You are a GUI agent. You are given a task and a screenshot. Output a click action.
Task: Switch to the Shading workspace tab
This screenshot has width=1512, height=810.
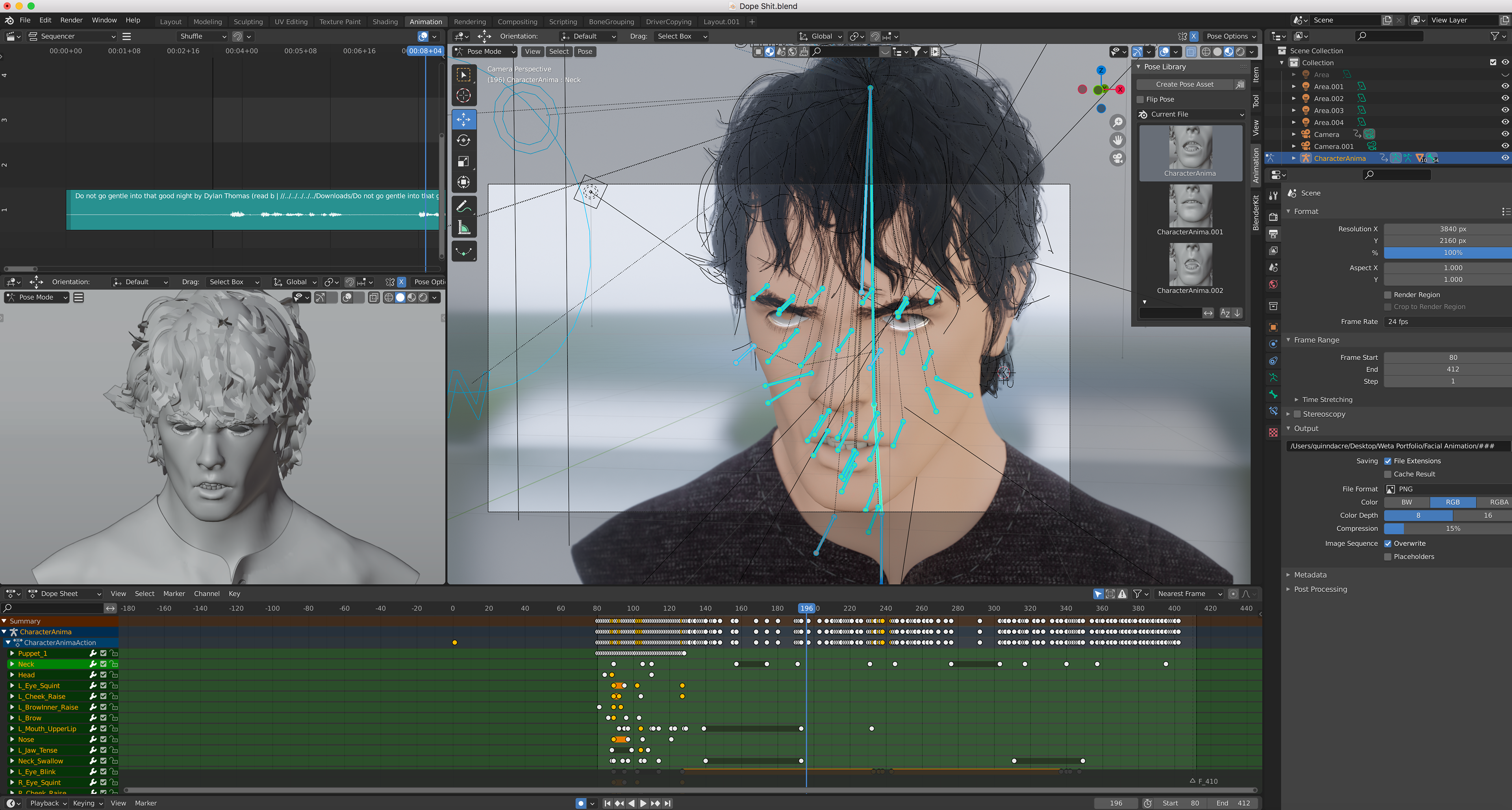click(385, 22)
